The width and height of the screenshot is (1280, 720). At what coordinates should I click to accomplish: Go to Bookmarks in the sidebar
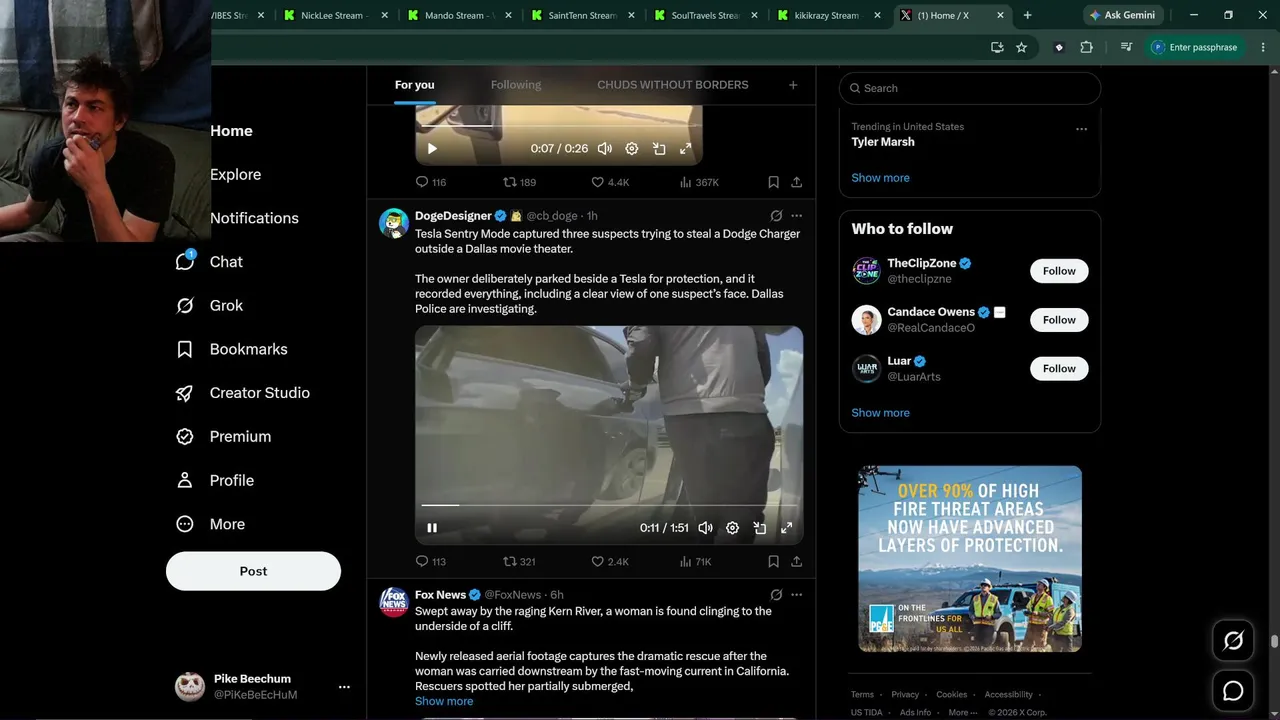point(232,349)
